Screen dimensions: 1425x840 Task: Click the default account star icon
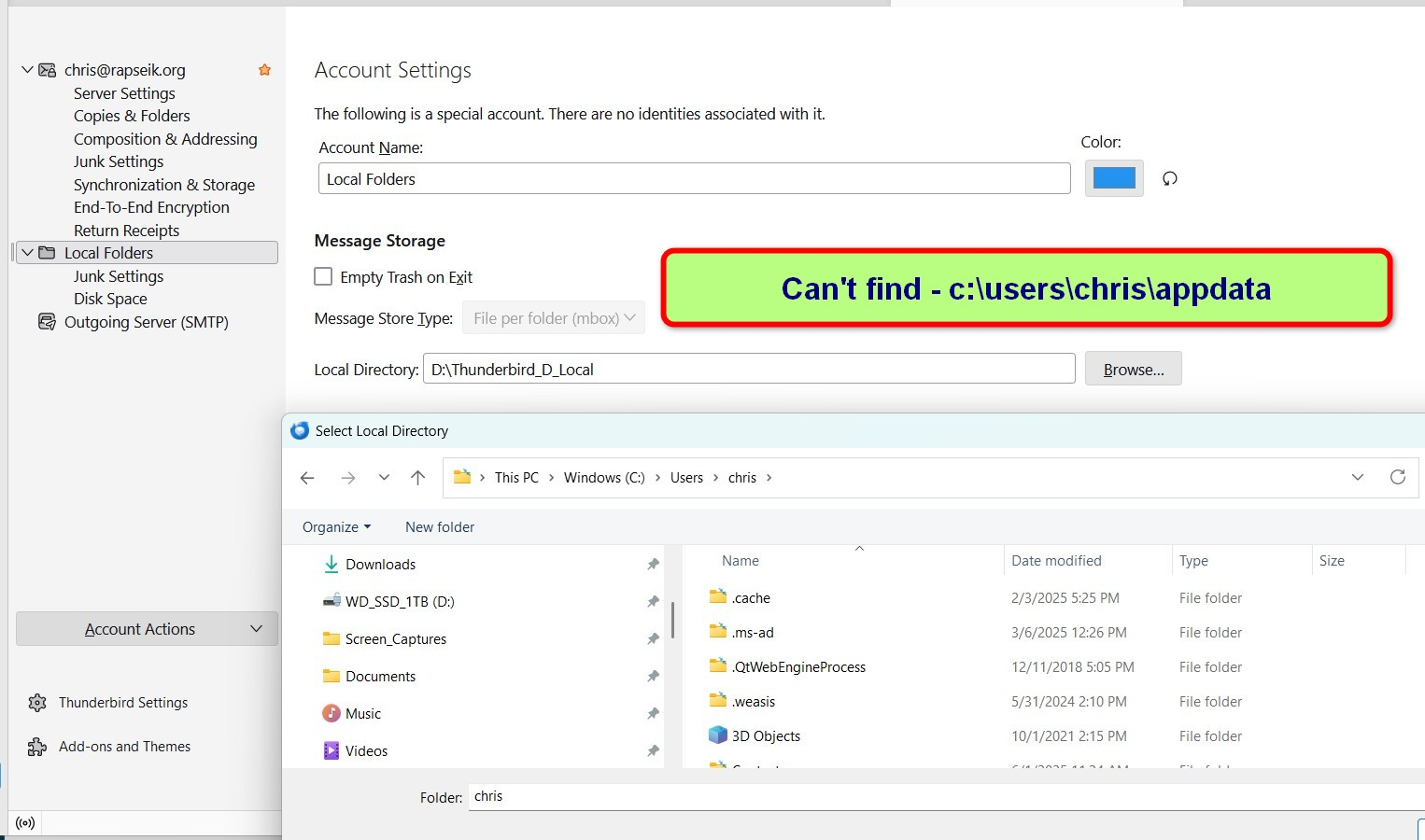point(264,70)
